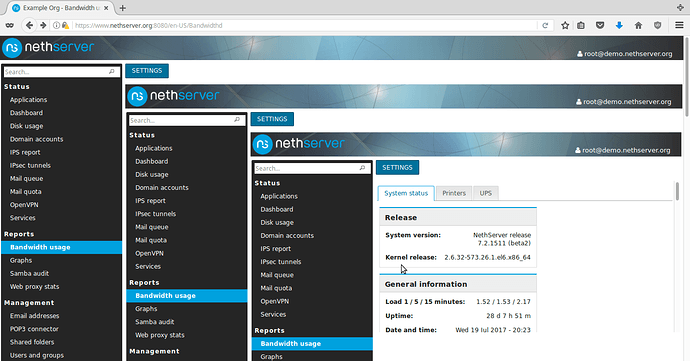
Task: Open the Pocket icon in toolbar
Action: tap(600, 26)
